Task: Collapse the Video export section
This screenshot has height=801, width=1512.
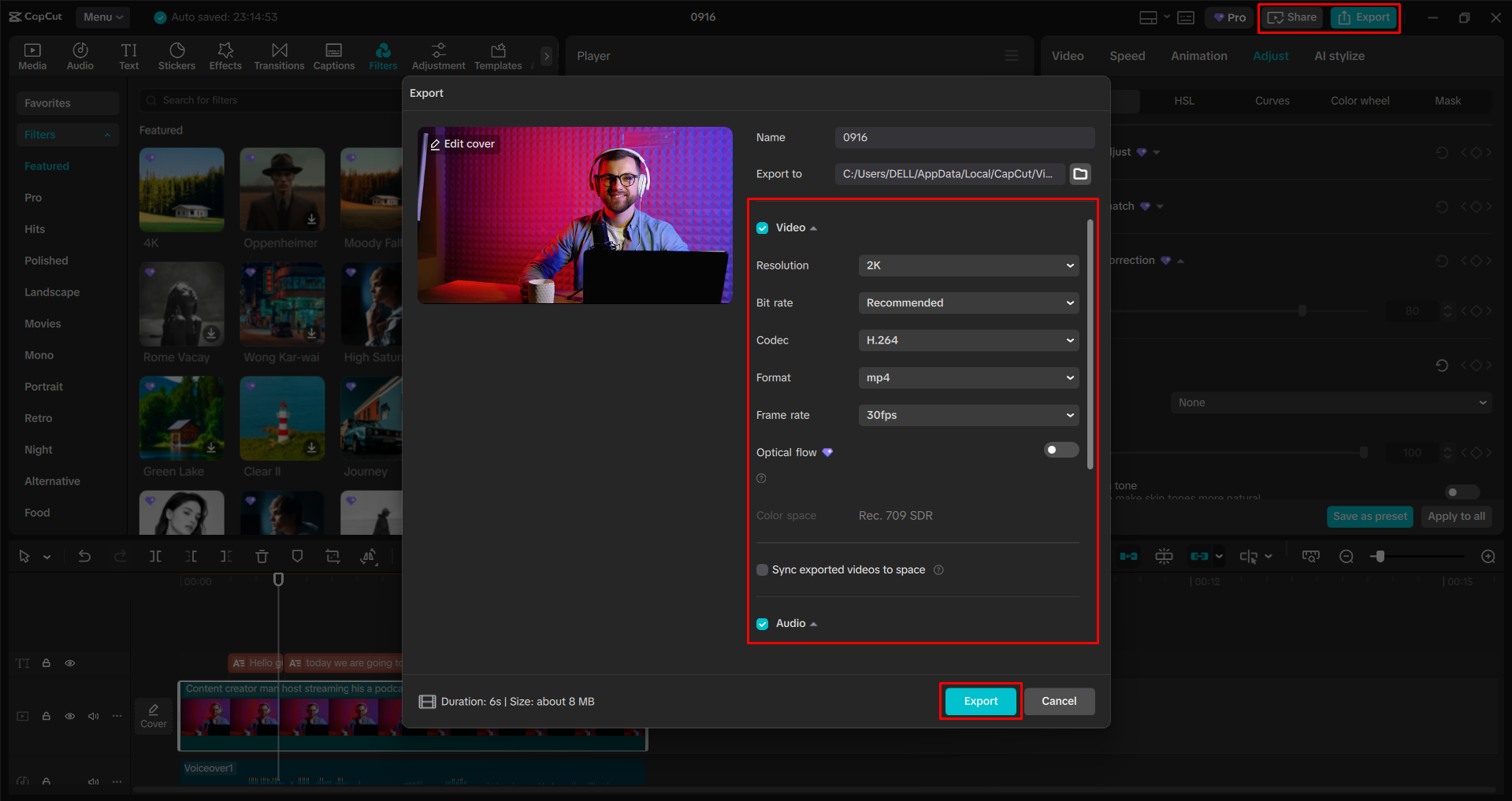Action: pos(812,228)
